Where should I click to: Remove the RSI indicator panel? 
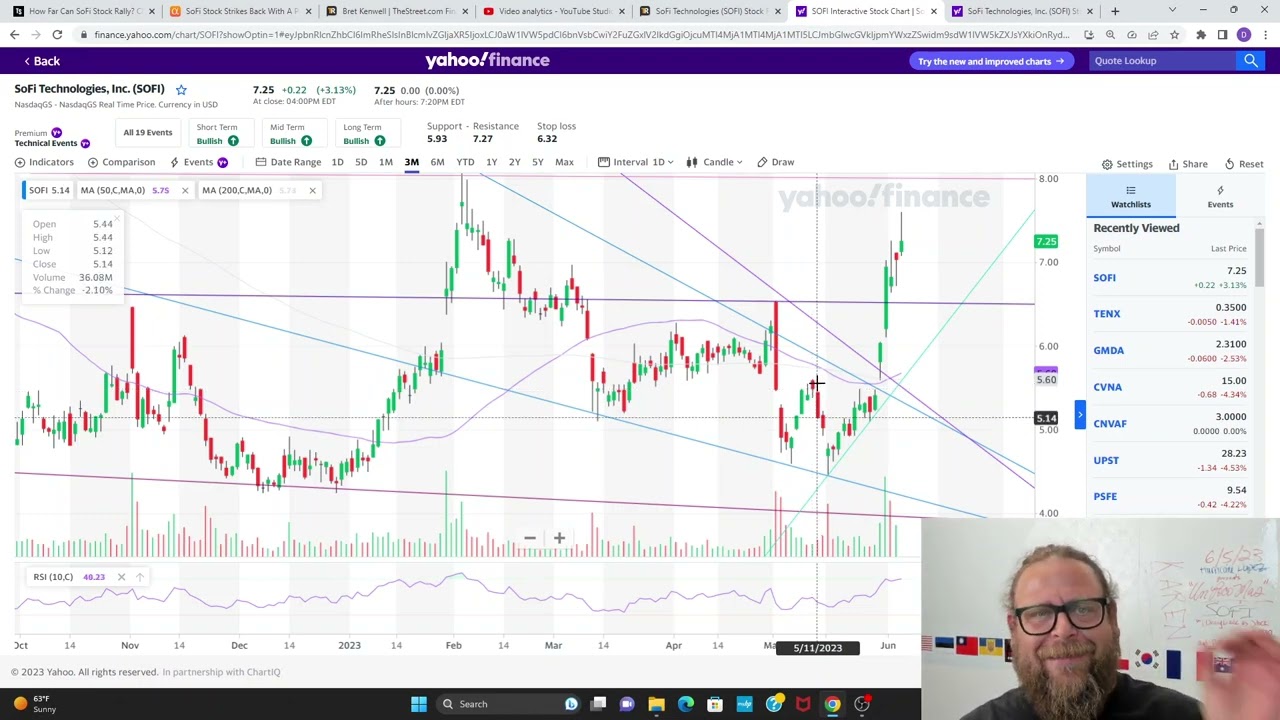[121, 577]
